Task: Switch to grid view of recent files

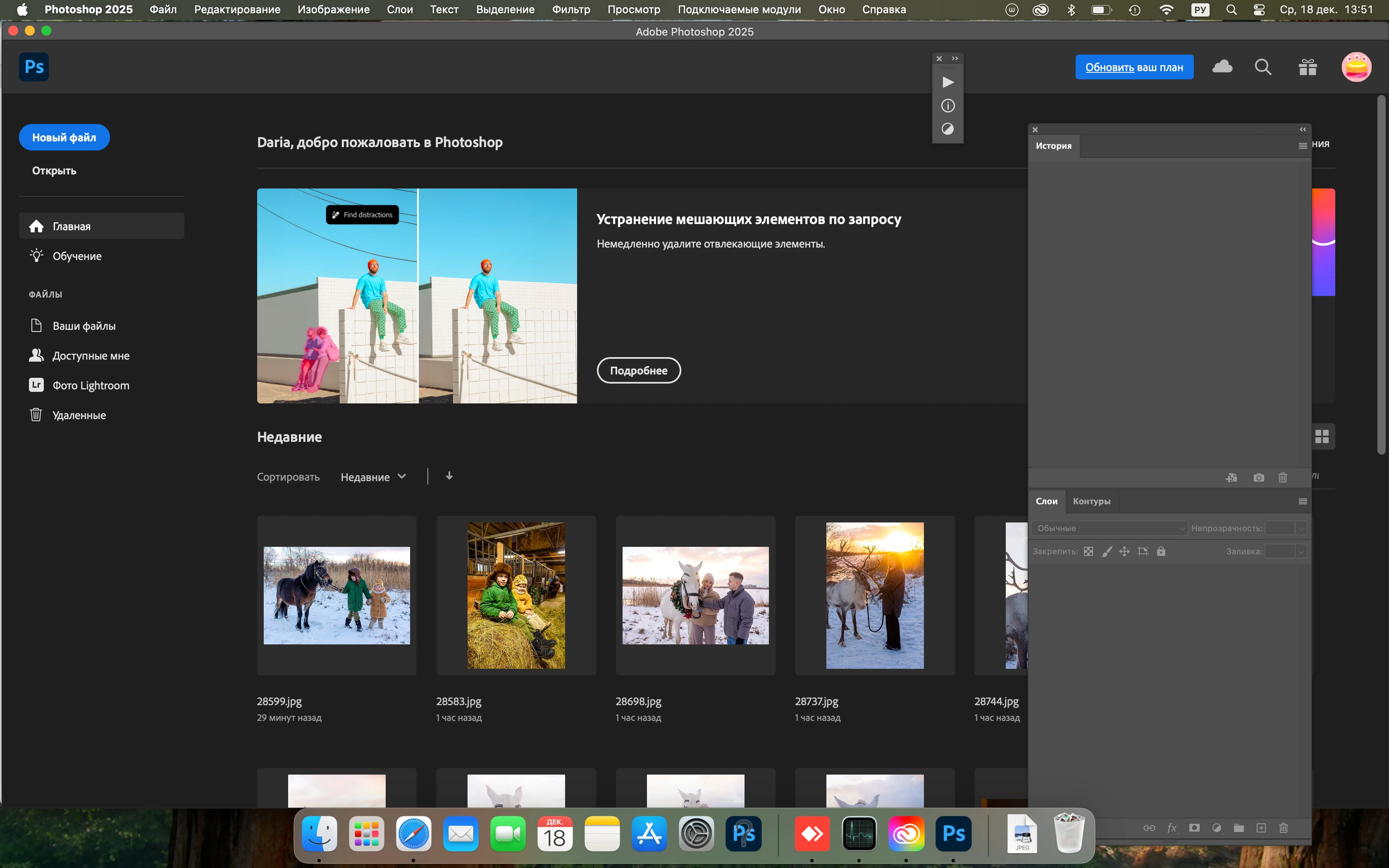Action: [1322, 436]
